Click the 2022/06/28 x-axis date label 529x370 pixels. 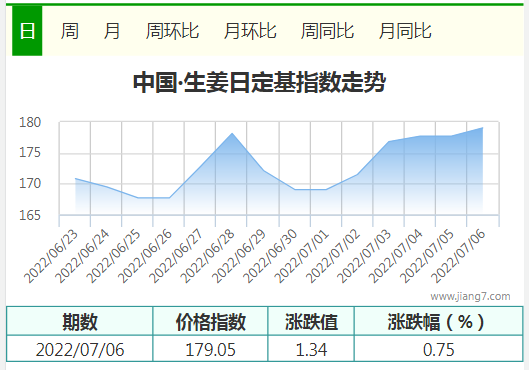coord(207,256)
